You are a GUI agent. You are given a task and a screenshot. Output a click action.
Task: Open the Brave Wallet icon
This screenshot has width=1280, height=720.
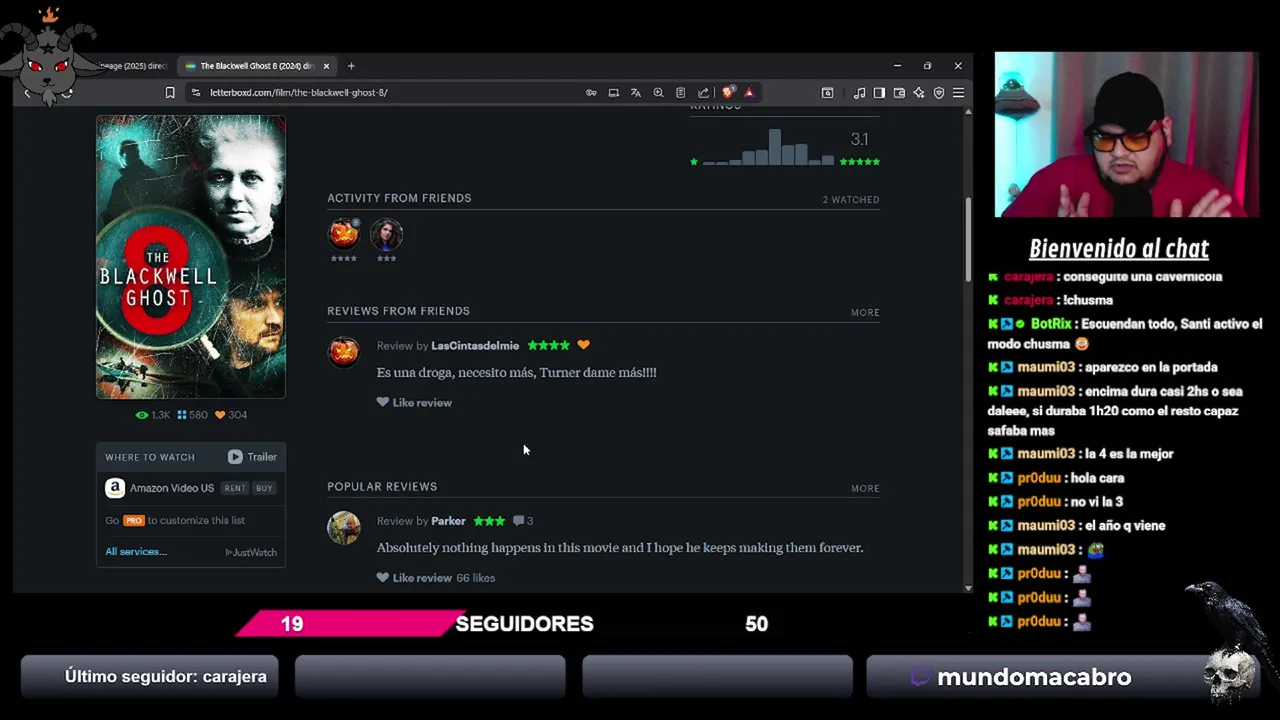point(899,93)
